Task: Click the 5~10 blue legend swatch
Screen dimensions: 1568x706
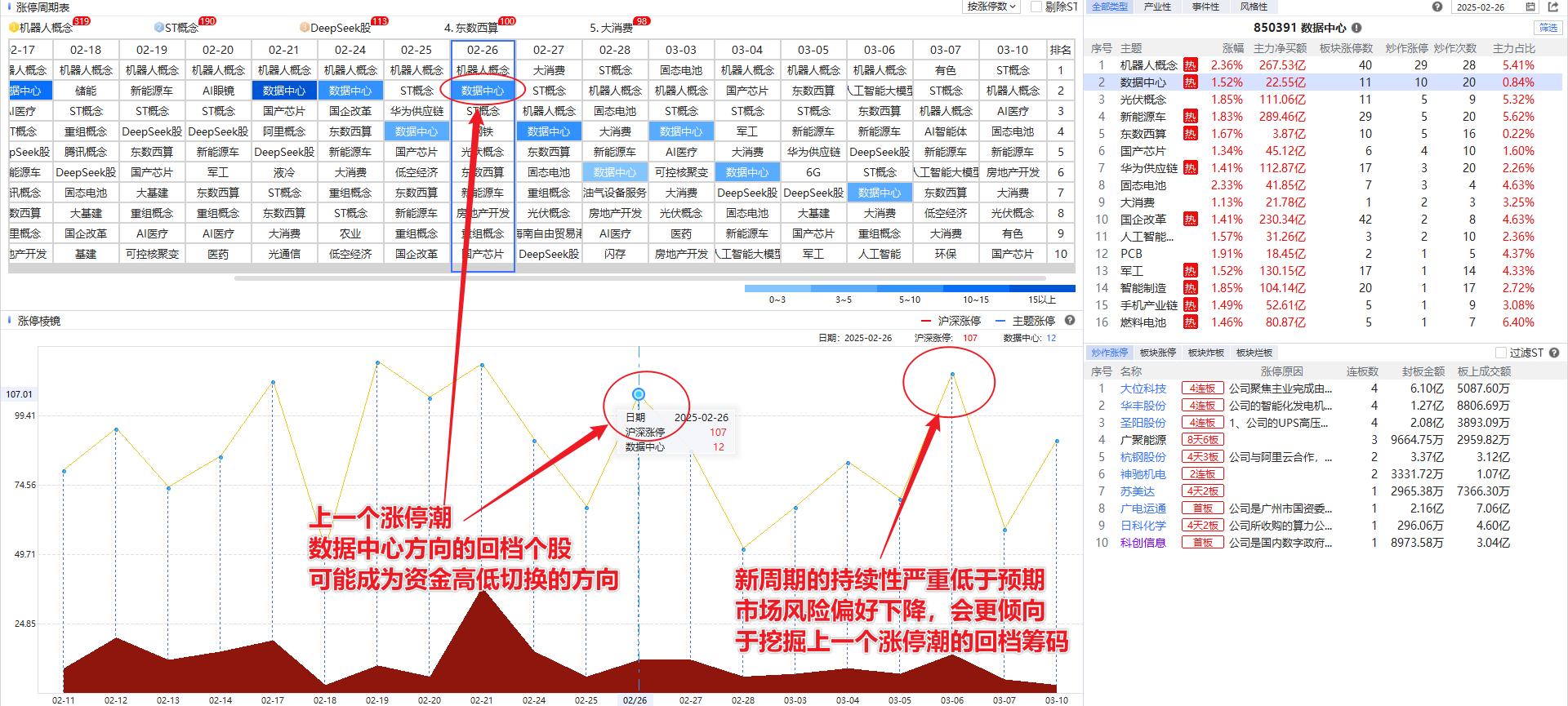Action: (x=910, y=289)
